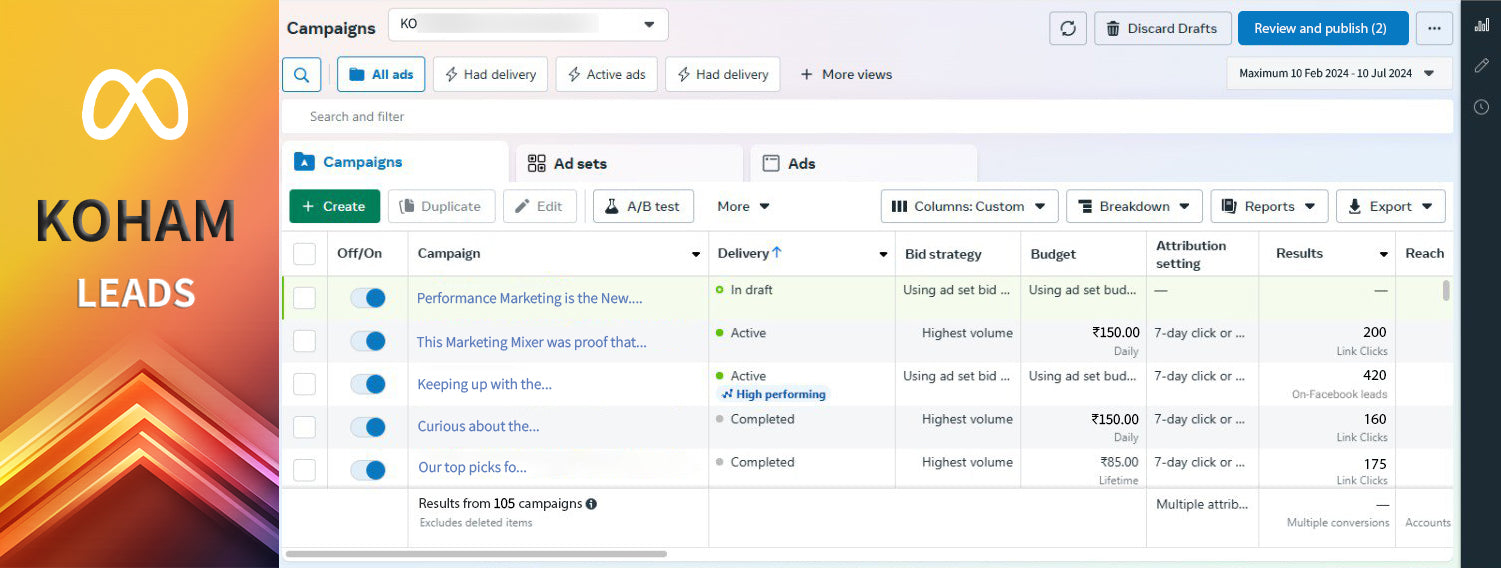The image size is (1501, 568).
Task: Click into the Search and filter field
Action: (866, 116)
